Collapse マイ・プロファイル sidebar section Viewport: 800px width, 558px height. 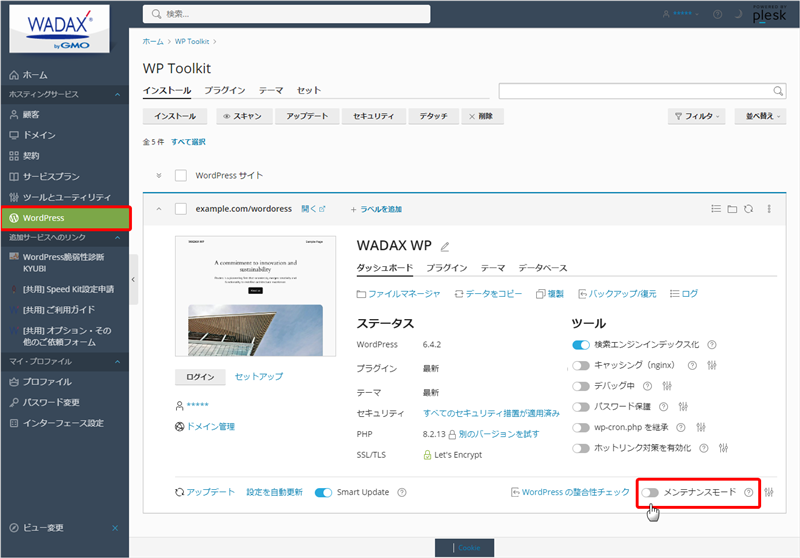point(117,362)
